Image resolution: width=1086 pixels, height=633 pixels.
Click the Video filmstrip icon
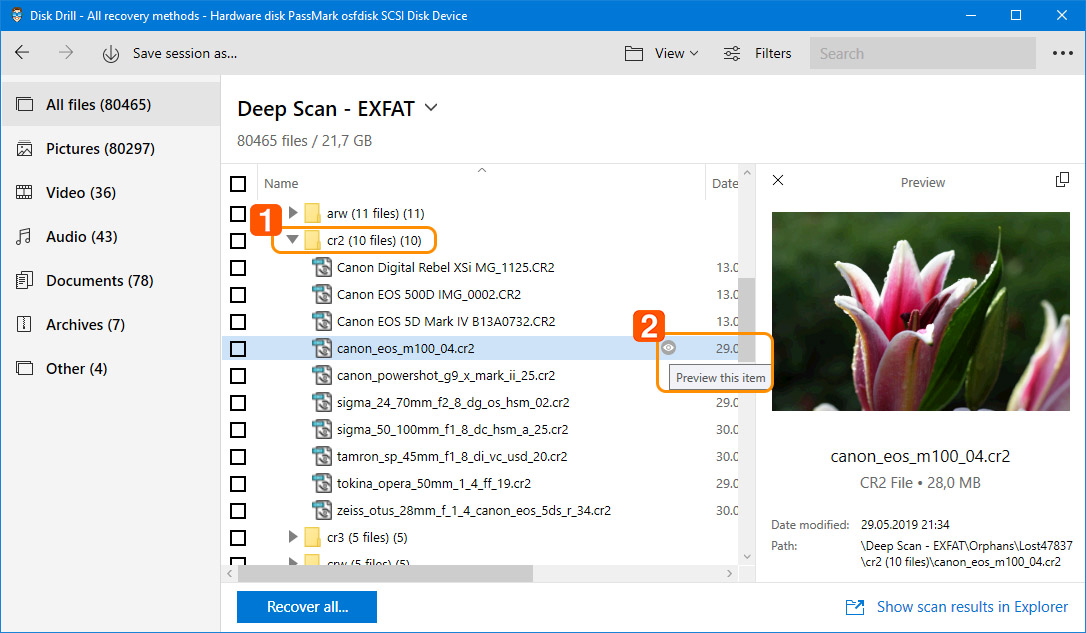tap(24, 193)
